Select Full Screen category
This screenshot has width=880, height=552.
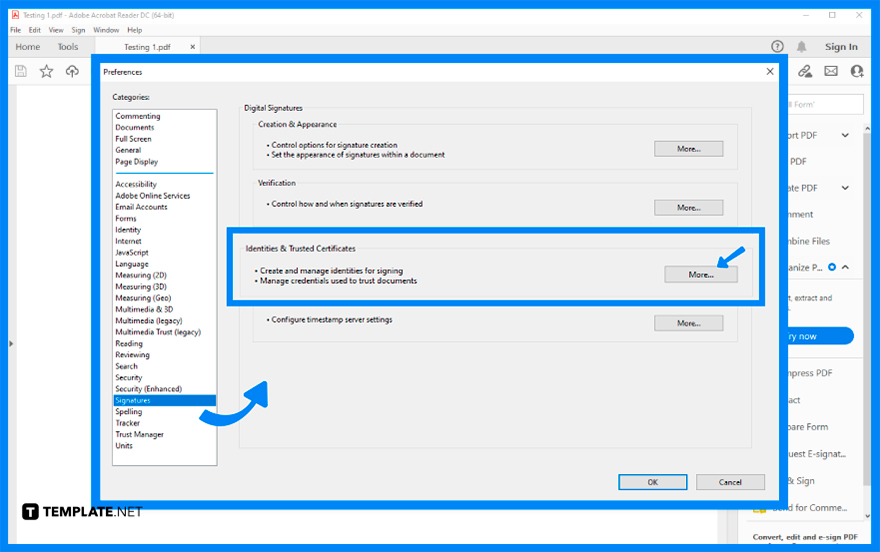pyautogui.click(x=133, y=139)
